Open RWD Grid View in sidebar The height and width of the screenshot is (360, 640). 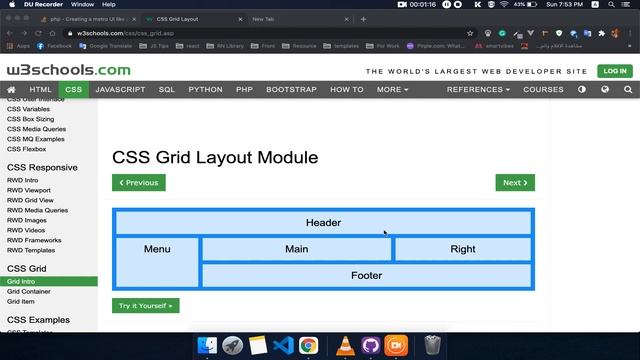point(30,200)
